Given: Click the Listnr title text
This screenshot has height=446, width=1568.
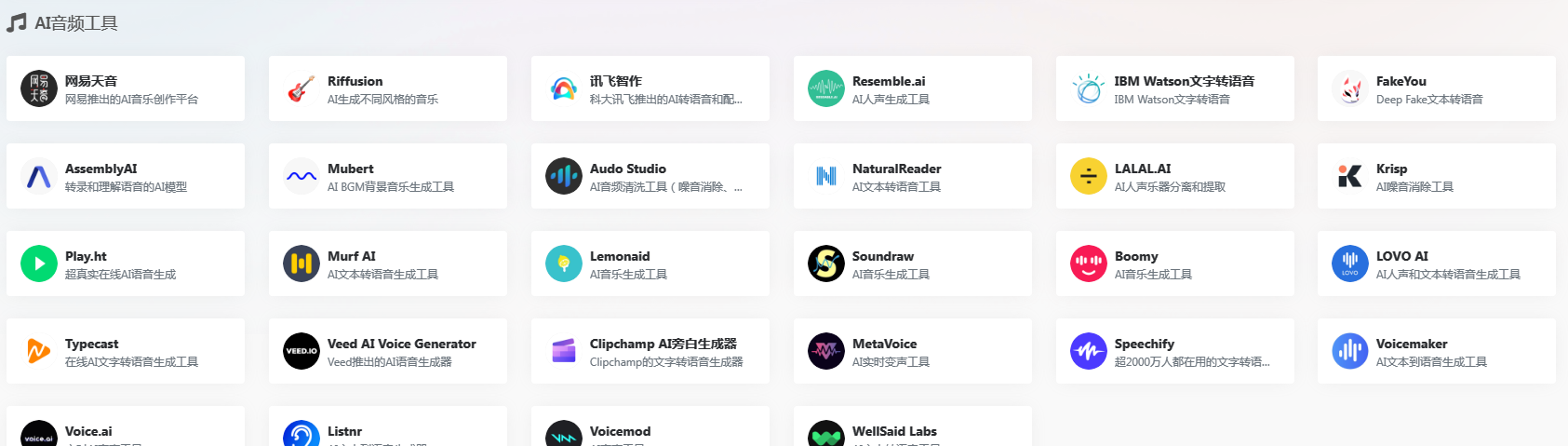Looking at the screenshot, I should [344, 431].
